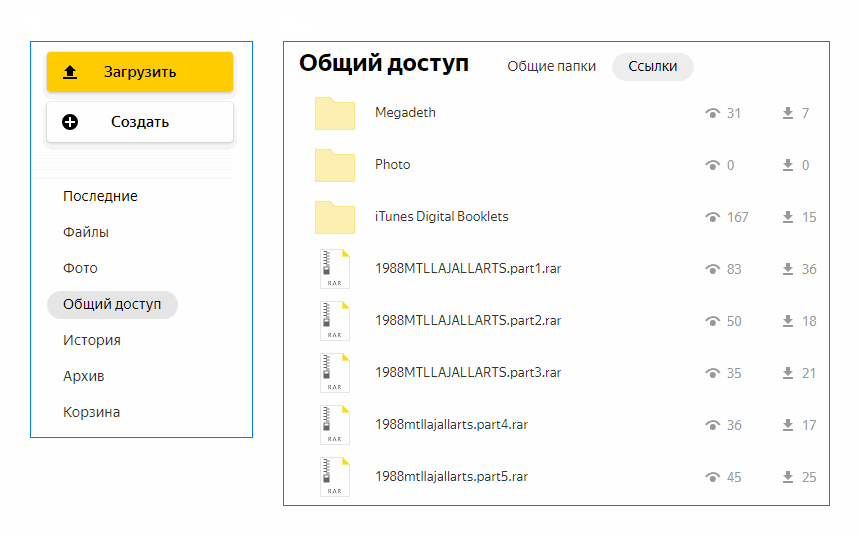Select the Ссылки tab

(652, 67)
